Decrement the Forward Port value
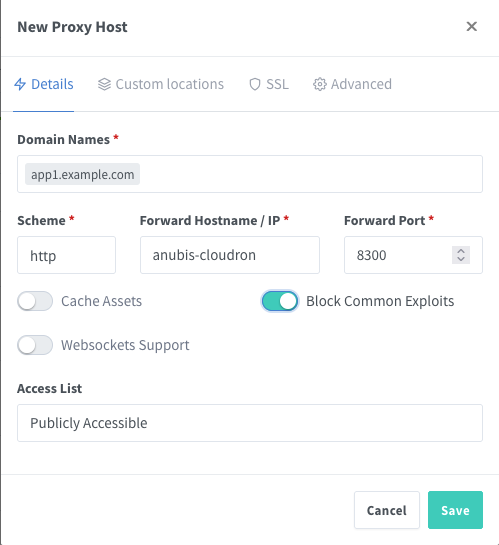 pyautogui.click(x=461, y=259)
